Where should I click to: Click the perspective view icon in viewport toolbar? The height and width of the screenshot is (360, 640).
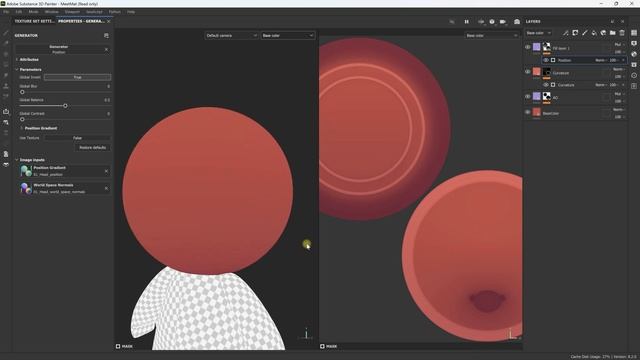tap(492, 22)
